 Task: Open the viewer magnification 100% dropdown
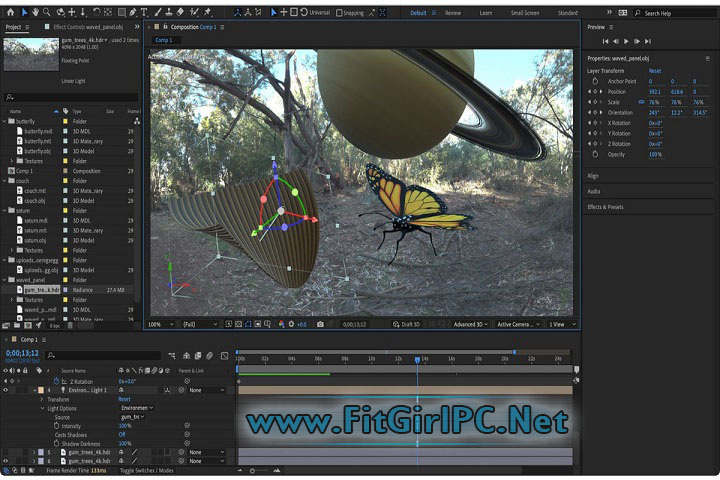pos(158,325)
